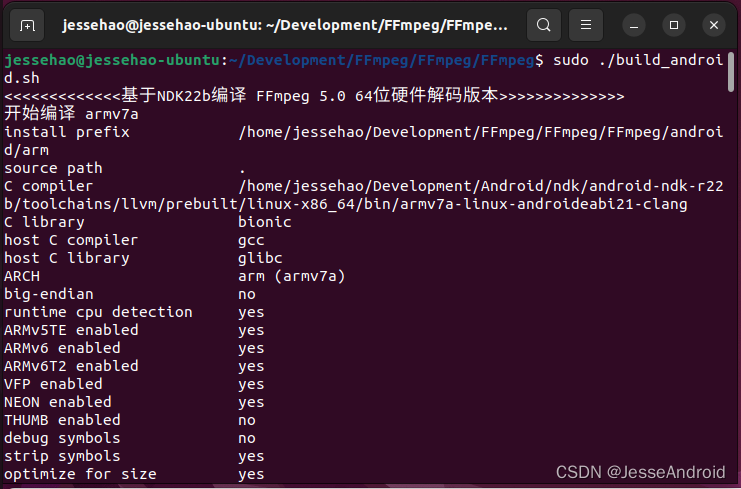Screen dimensions: 741x489
Task: Open a new terminal tab
Action: 27,25
